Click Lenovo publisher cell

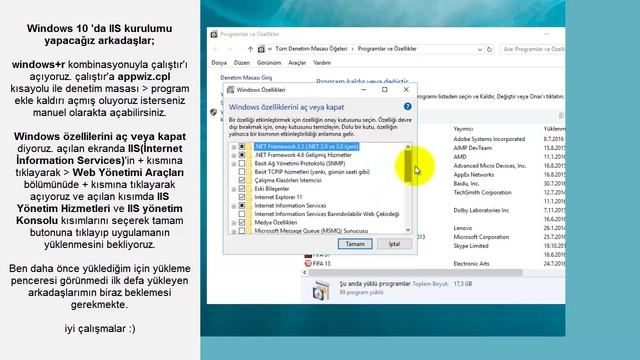click(463, 228)
